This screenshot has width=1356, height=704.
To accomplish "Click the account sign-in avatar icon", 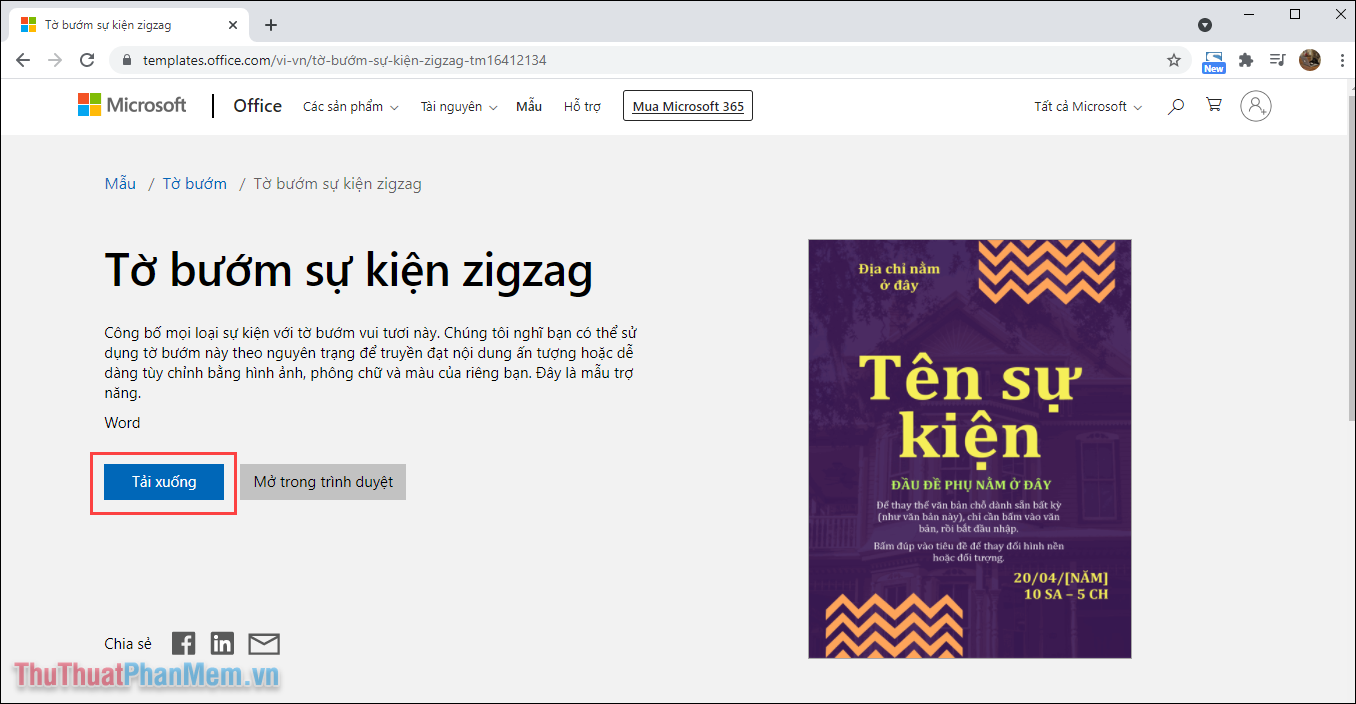I will 1255,106.
